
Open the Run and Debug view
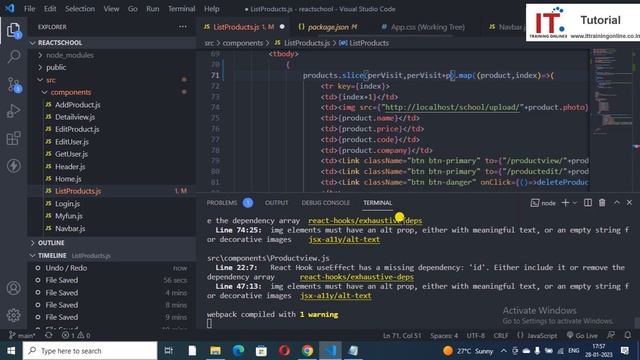(x=13, y=111)
